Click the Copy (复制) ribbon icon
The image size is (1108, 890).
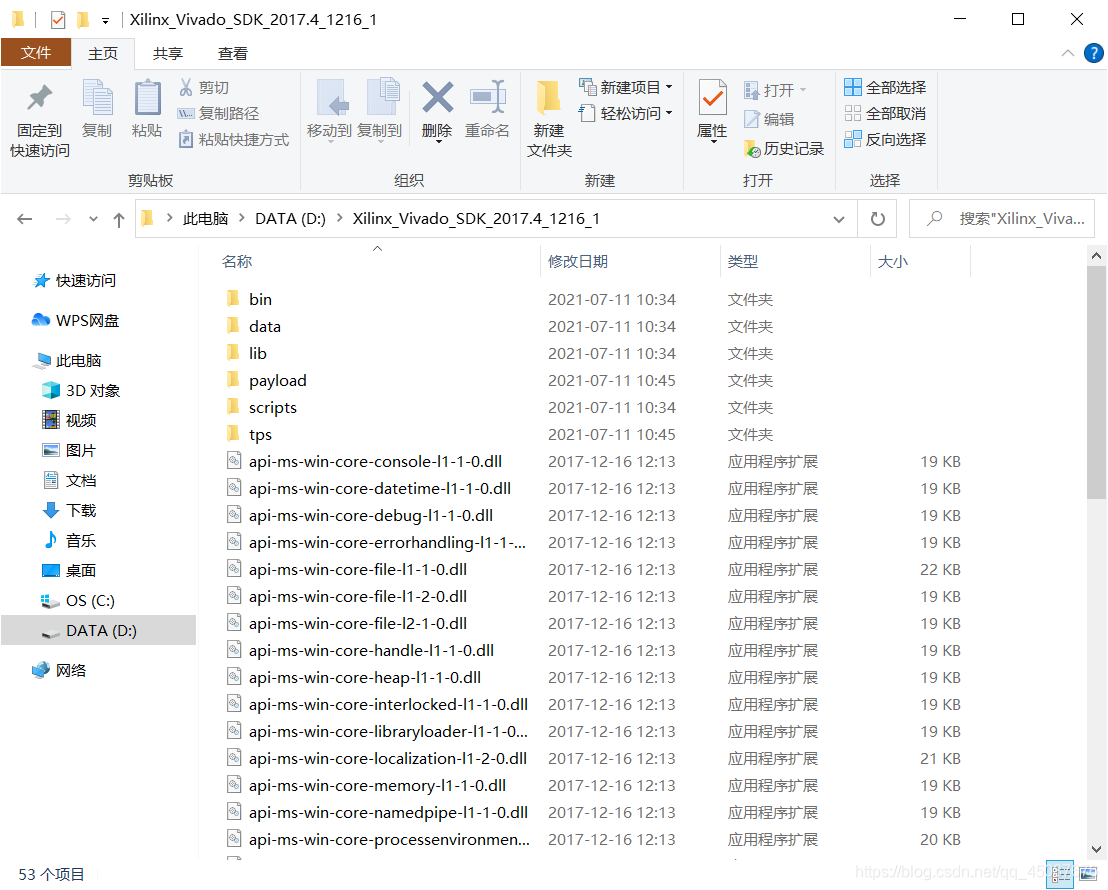[x=97, y=108]
